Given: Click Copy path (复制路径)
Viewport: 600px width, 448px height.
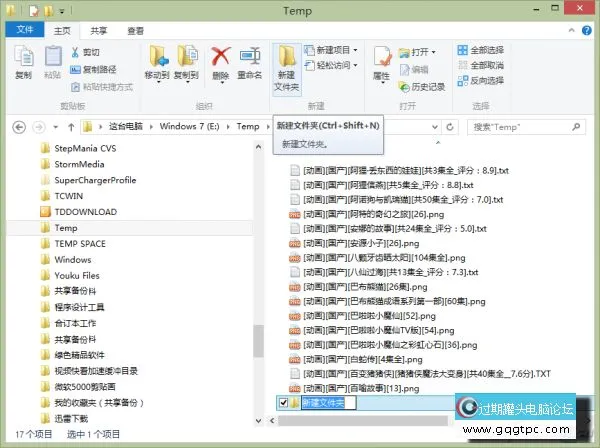Looking at the screenshot, I should coord(93,69).
